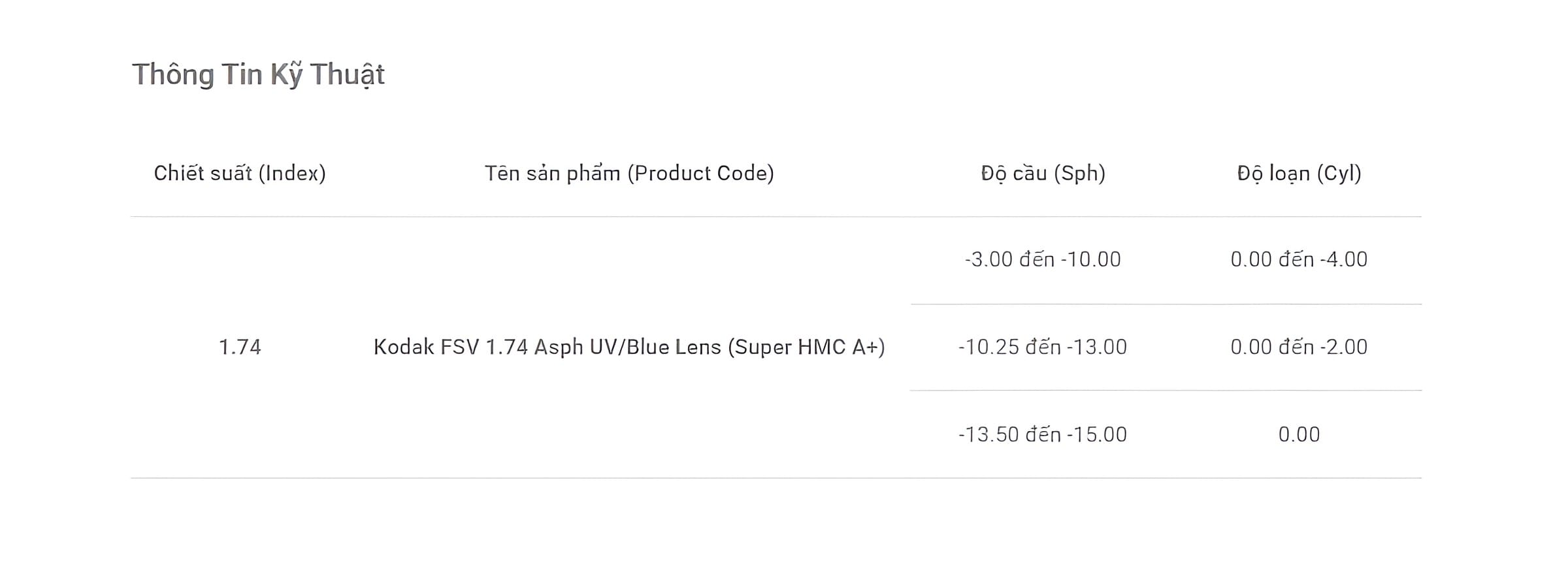Select the 'Tên sản phẩm (Product Code)' header
1568x578 pixels.
click(629, 173)
